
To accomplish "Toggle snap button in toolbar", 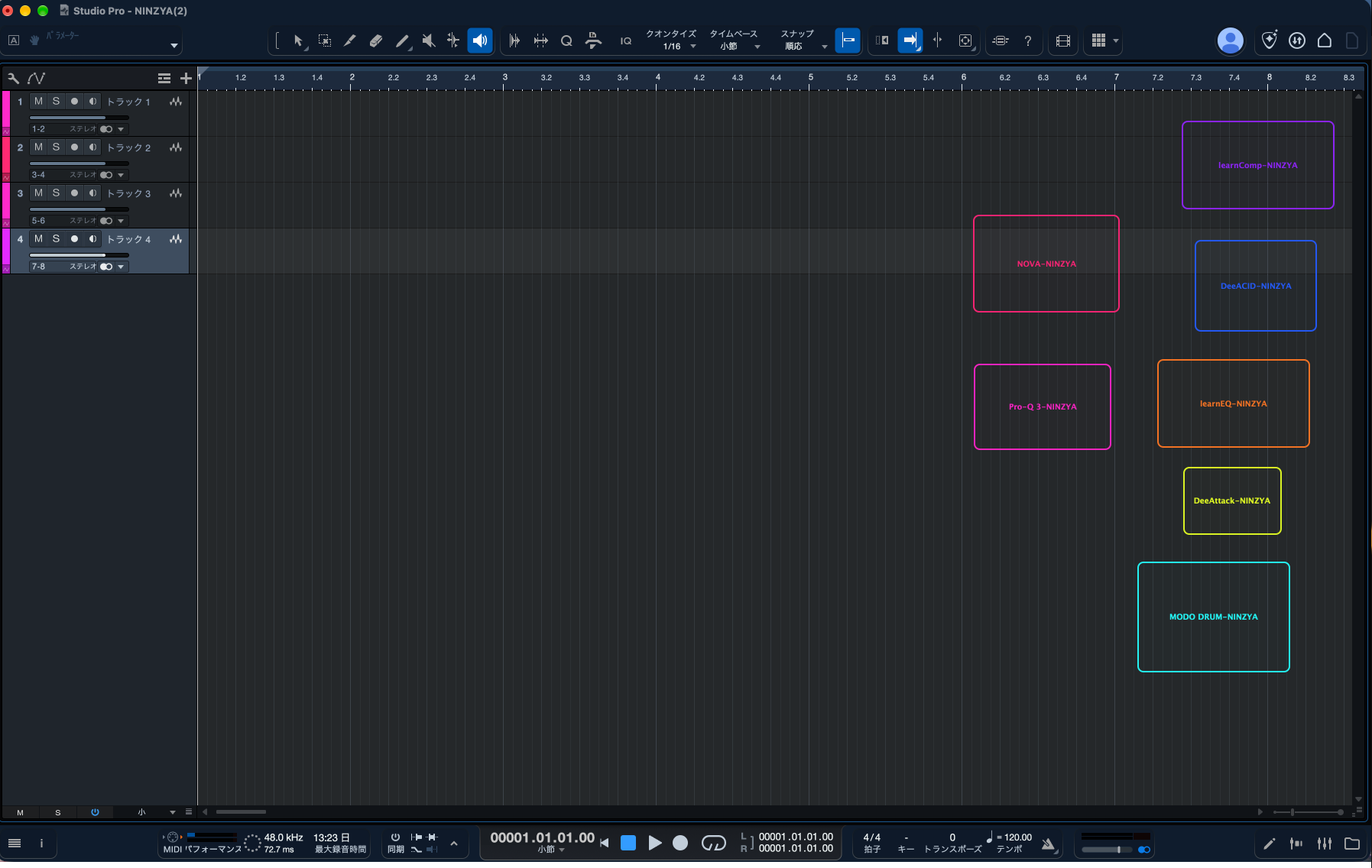I will pyautogui.click(x=848, y=40).
